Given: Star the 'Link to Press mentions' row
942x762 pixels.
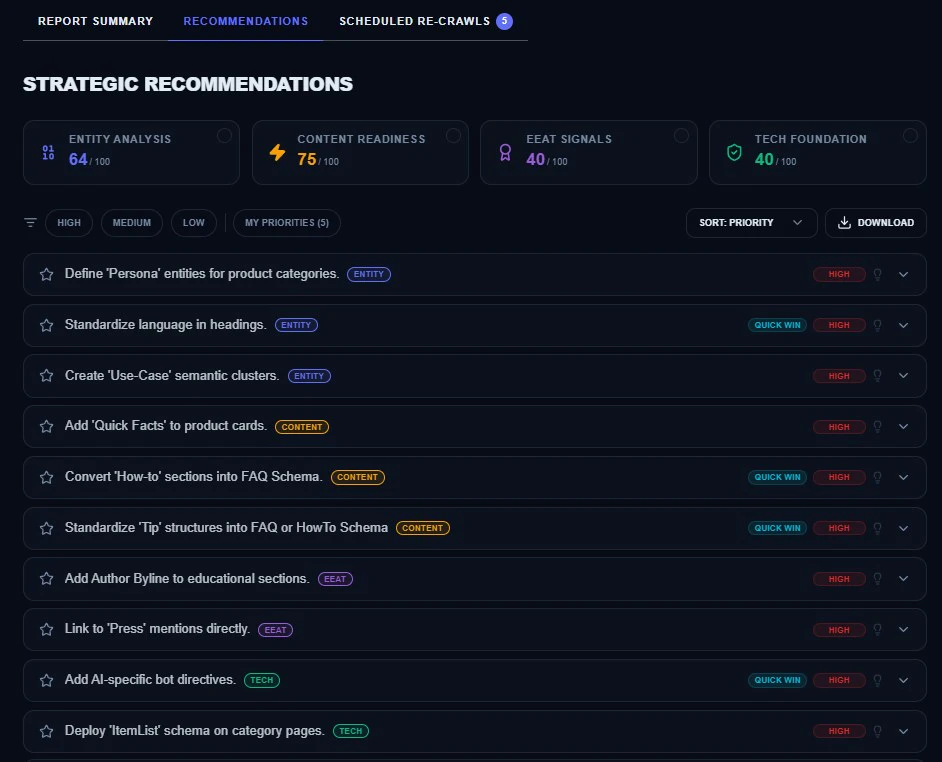Looking at the screenshot, I should coord(46,629).
